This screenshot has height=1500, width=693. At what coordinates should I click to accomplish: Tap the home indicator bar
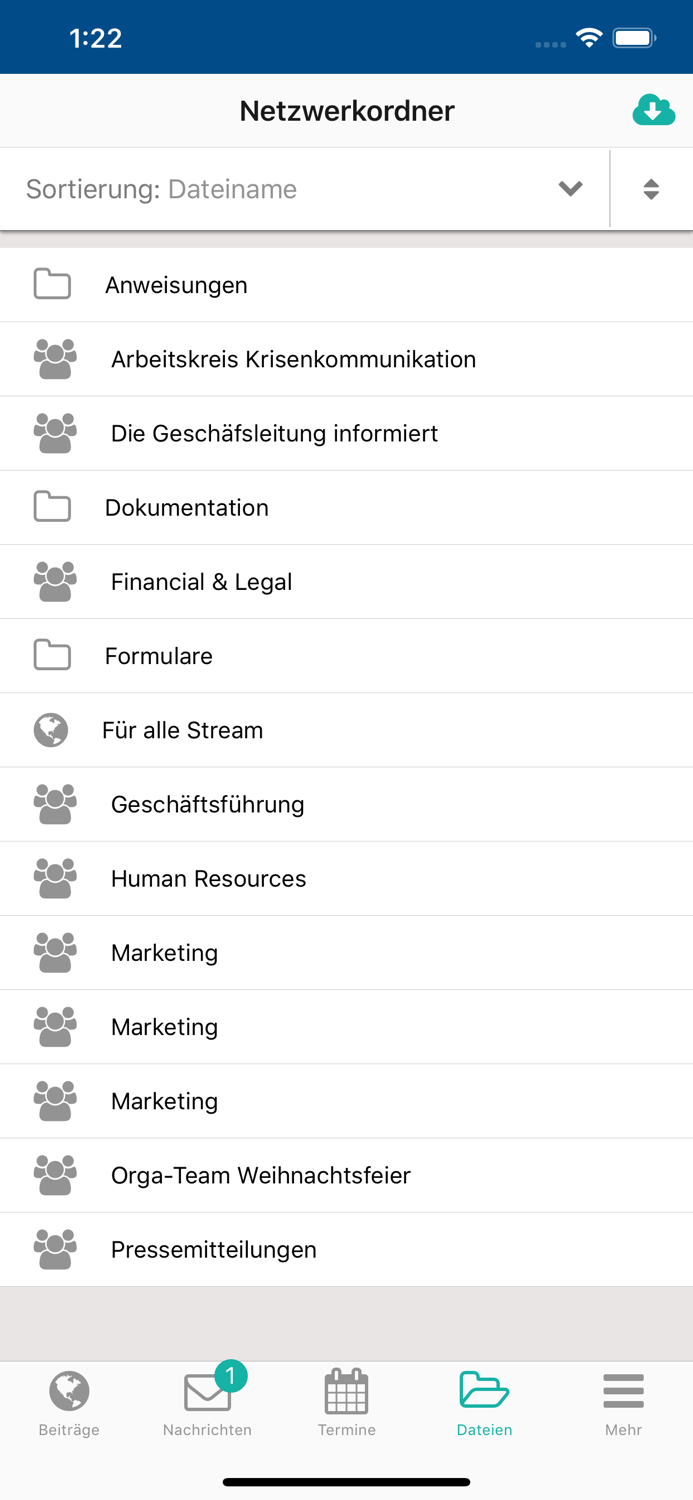[346, 1482]
